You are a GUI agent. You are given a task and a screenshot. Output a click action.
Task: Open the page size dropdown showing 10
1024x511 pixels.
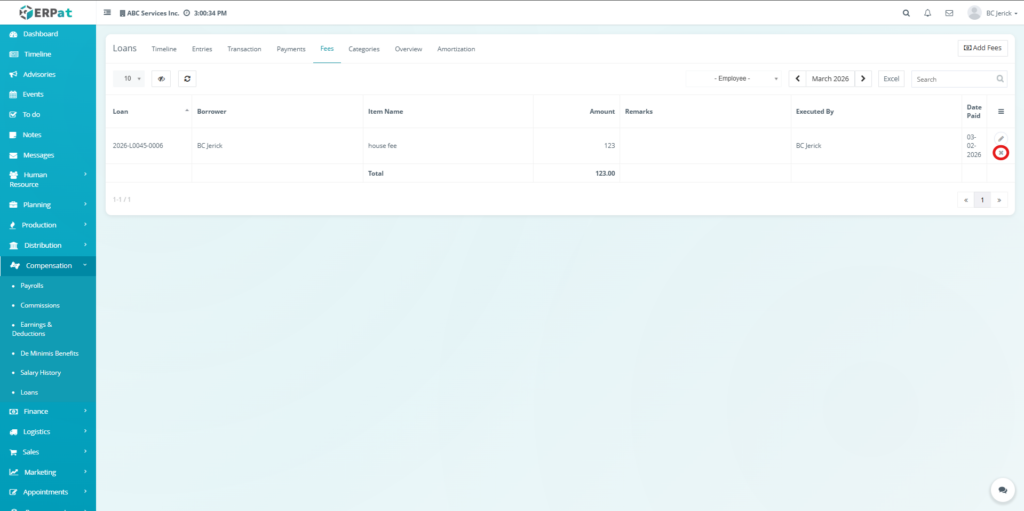pyautogui.click(x=130, y=78)
